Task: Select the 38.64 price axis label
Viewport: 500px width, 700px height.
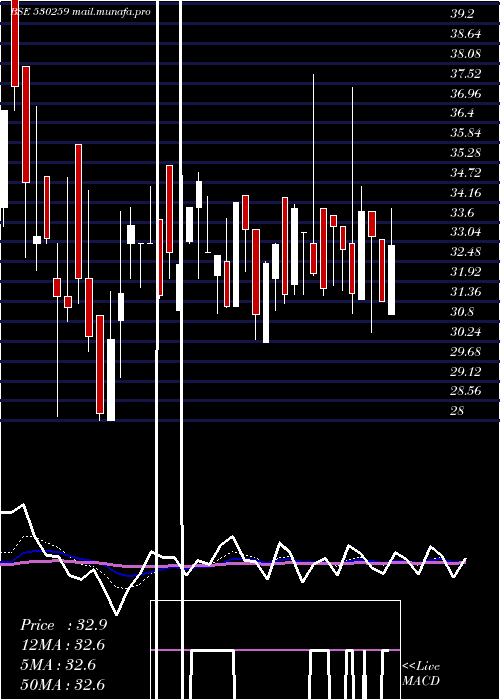Action: (465, 33)
